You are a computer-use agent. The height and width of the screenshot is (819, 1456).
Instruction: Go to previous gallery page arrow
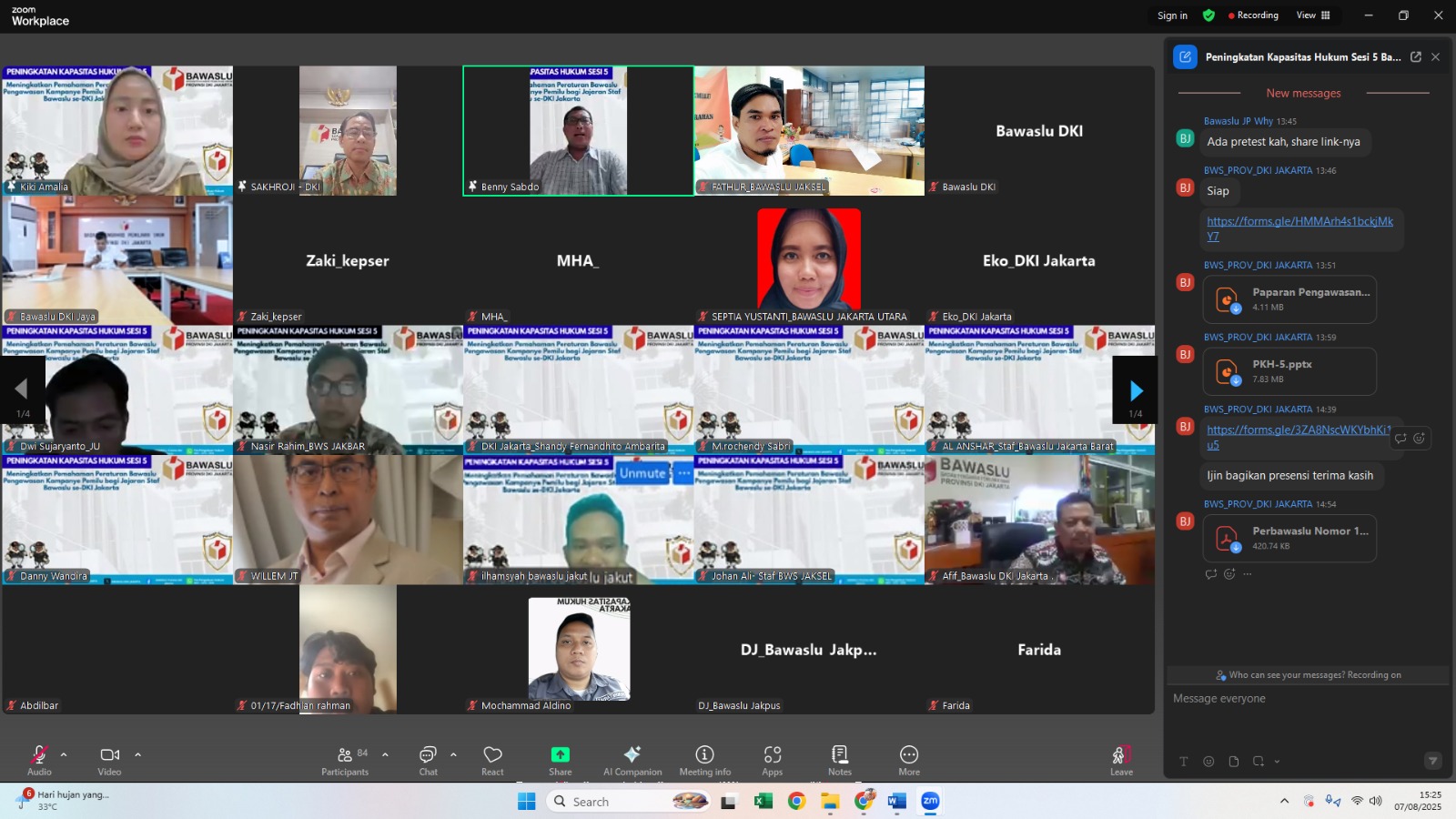tap(22, 390)
